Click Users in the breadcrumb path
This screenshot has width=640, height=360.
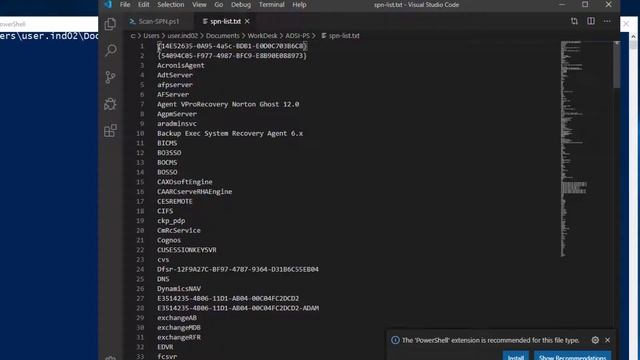pos(151,36)
